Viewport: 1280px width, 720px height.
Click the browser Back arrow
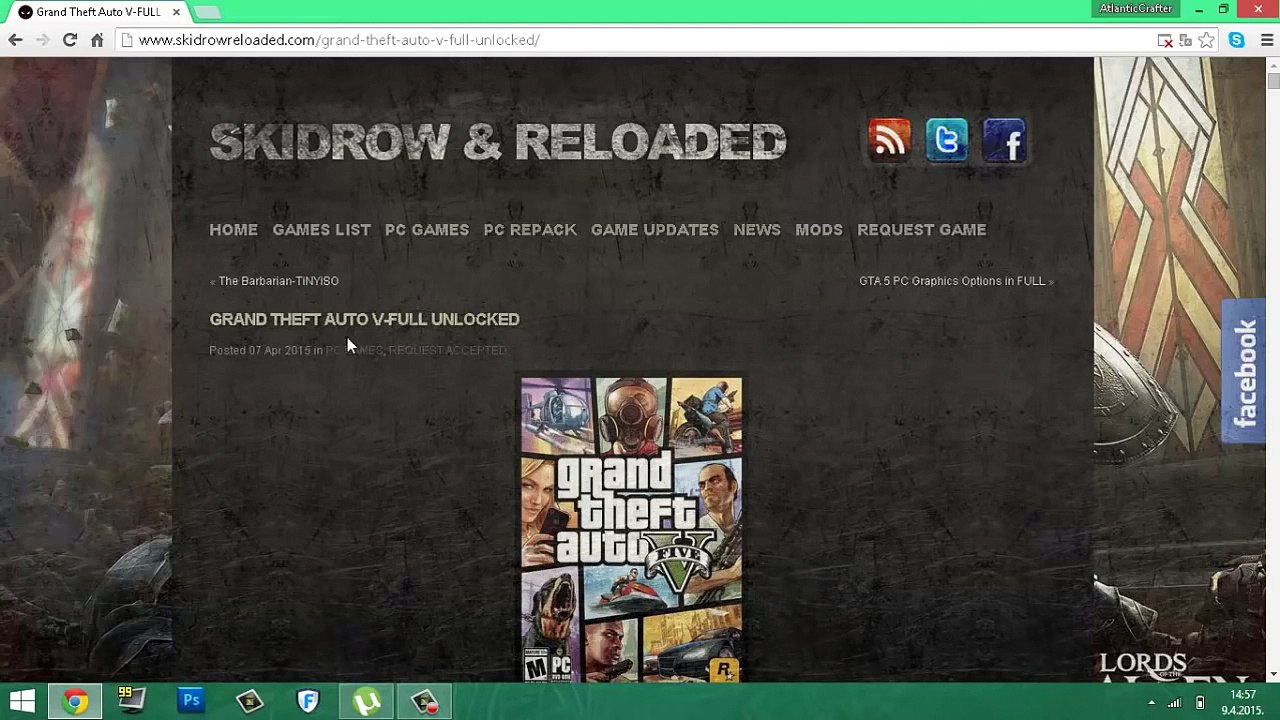click(x=15, y=40)
